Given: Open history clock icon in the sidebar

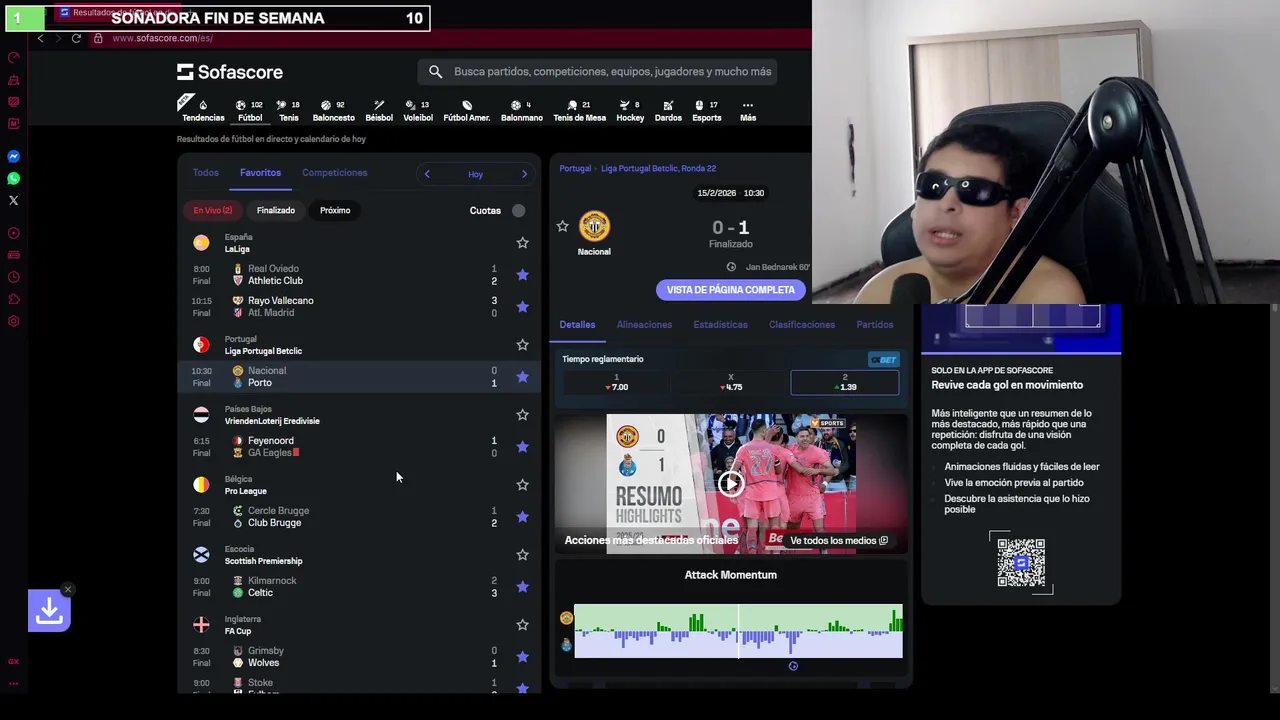Looking at the screenshot, I should [14, 277].
